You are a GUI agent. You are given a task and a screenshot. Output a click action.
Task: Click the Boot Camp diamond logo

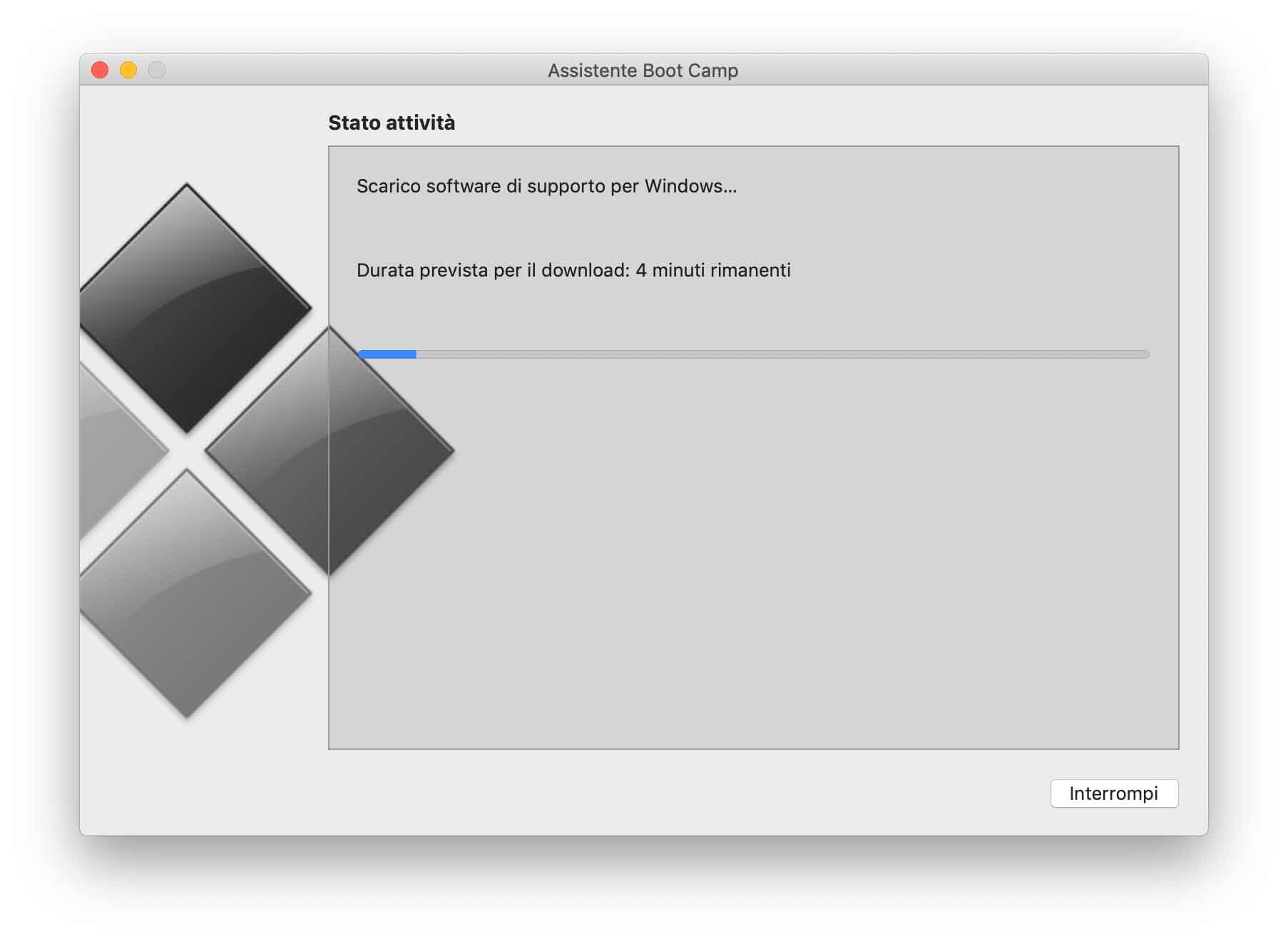pos(267,451)
